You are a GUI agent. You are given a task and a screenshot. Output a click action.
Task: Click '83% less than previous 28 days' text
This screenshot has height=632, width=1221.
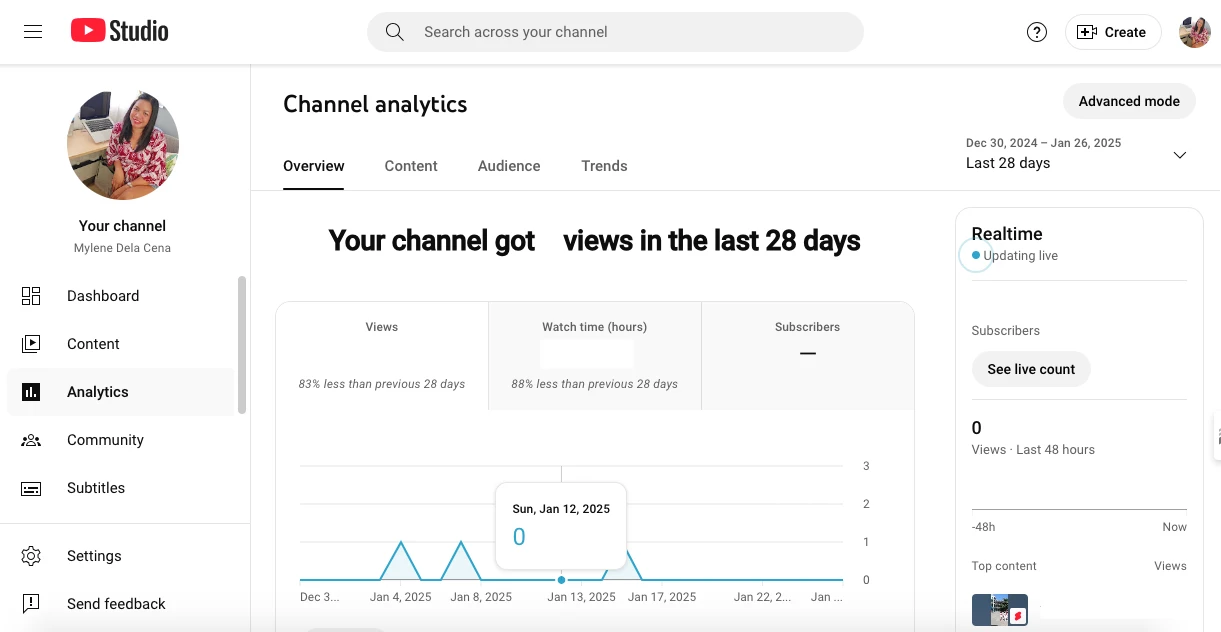click(x=382, y=384)
